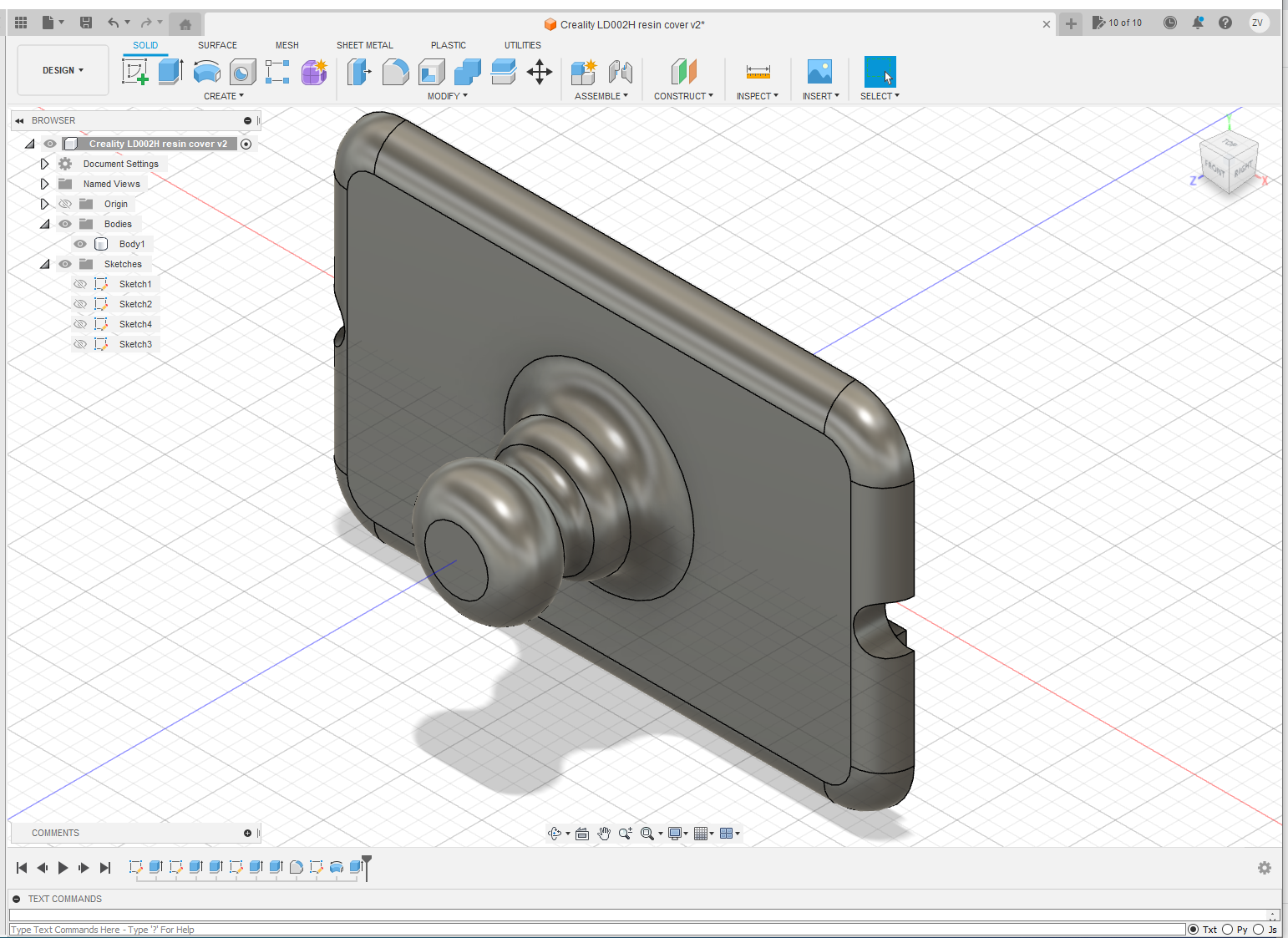Switch to the UTILITIES tab
Image resolution: width=1288 pixels, height=938 pixels.
[x=523, y=45]
